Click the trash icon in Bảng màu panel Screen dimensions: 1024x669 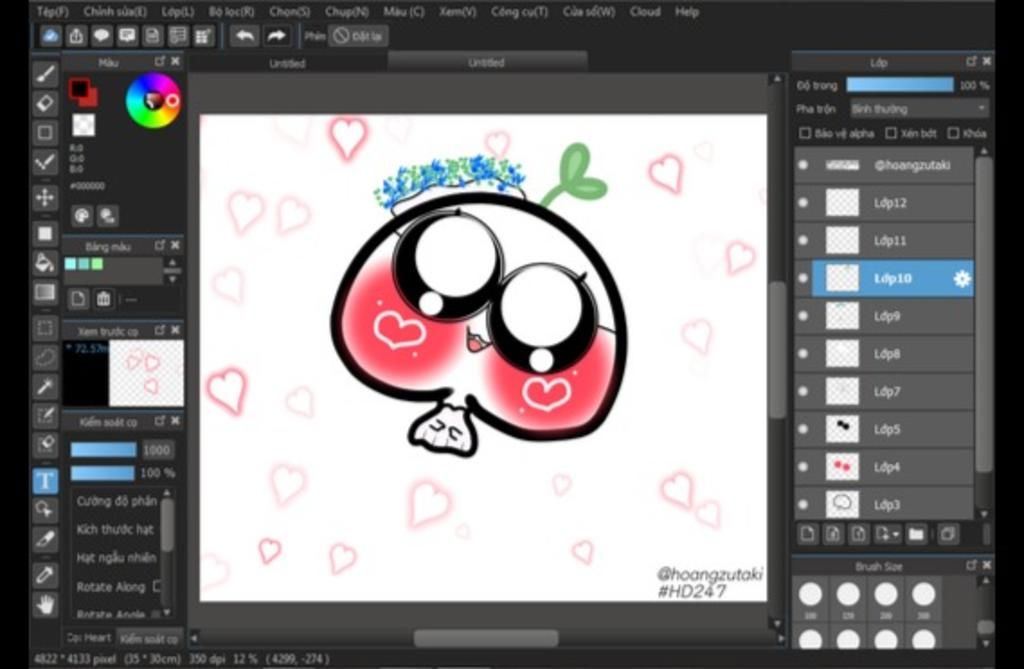pos(103,299)
